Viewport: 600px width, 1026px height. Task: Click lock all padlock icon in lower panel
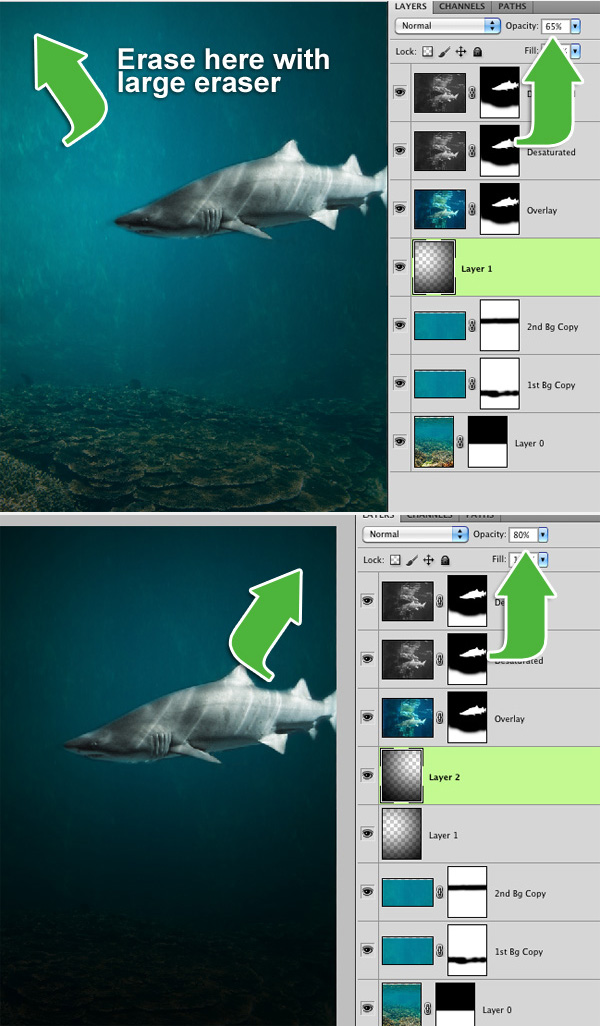tap(446, 560)
